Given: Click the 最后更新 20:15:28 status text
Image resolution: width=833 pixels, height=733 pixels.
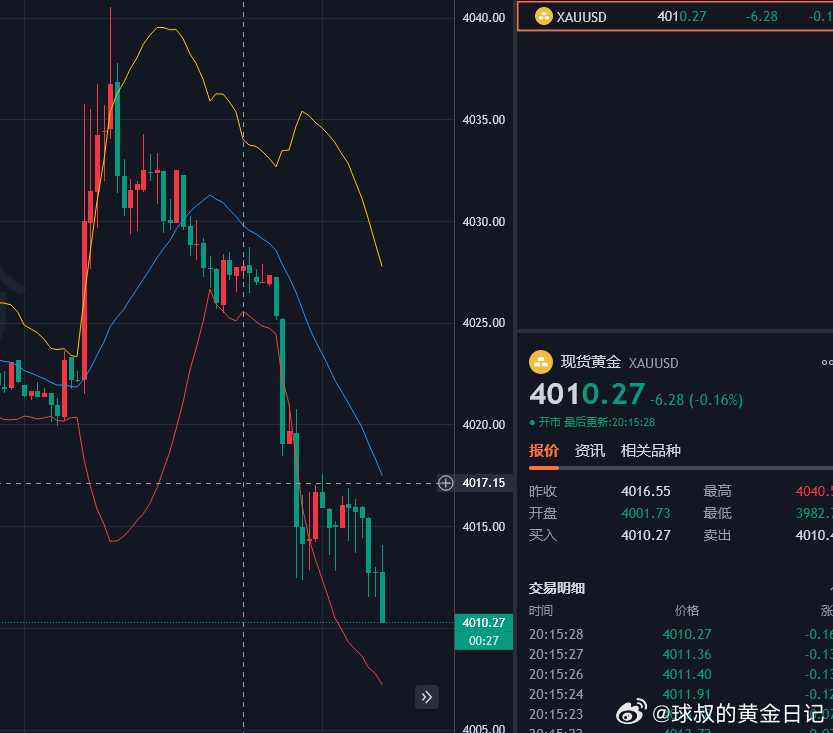Looking at the screenshot, I should click(x=609, y=422).
